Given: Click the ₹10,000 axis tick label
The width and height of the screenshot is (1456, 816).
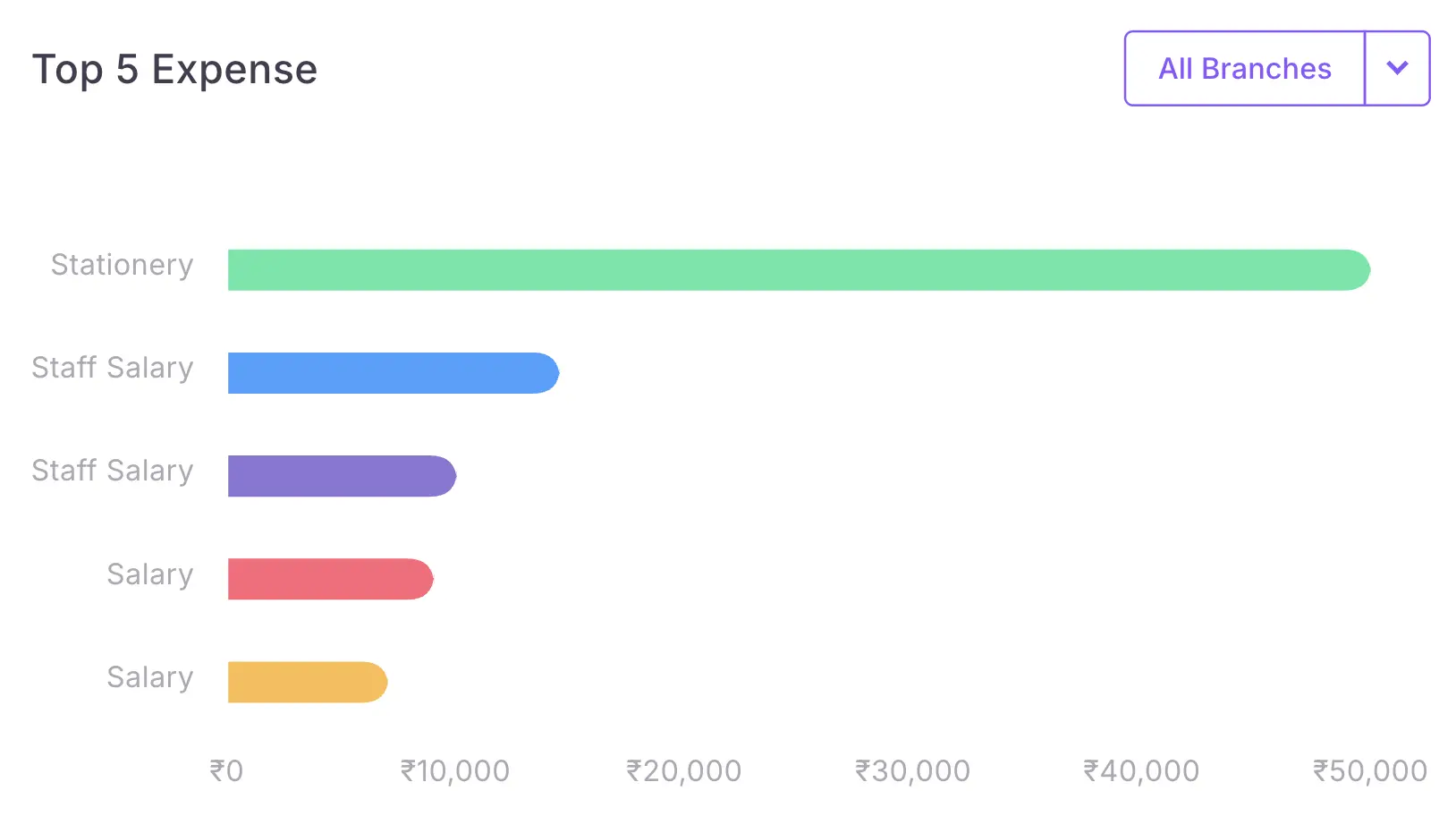Looking at the screenshot, I should point(455,770).
